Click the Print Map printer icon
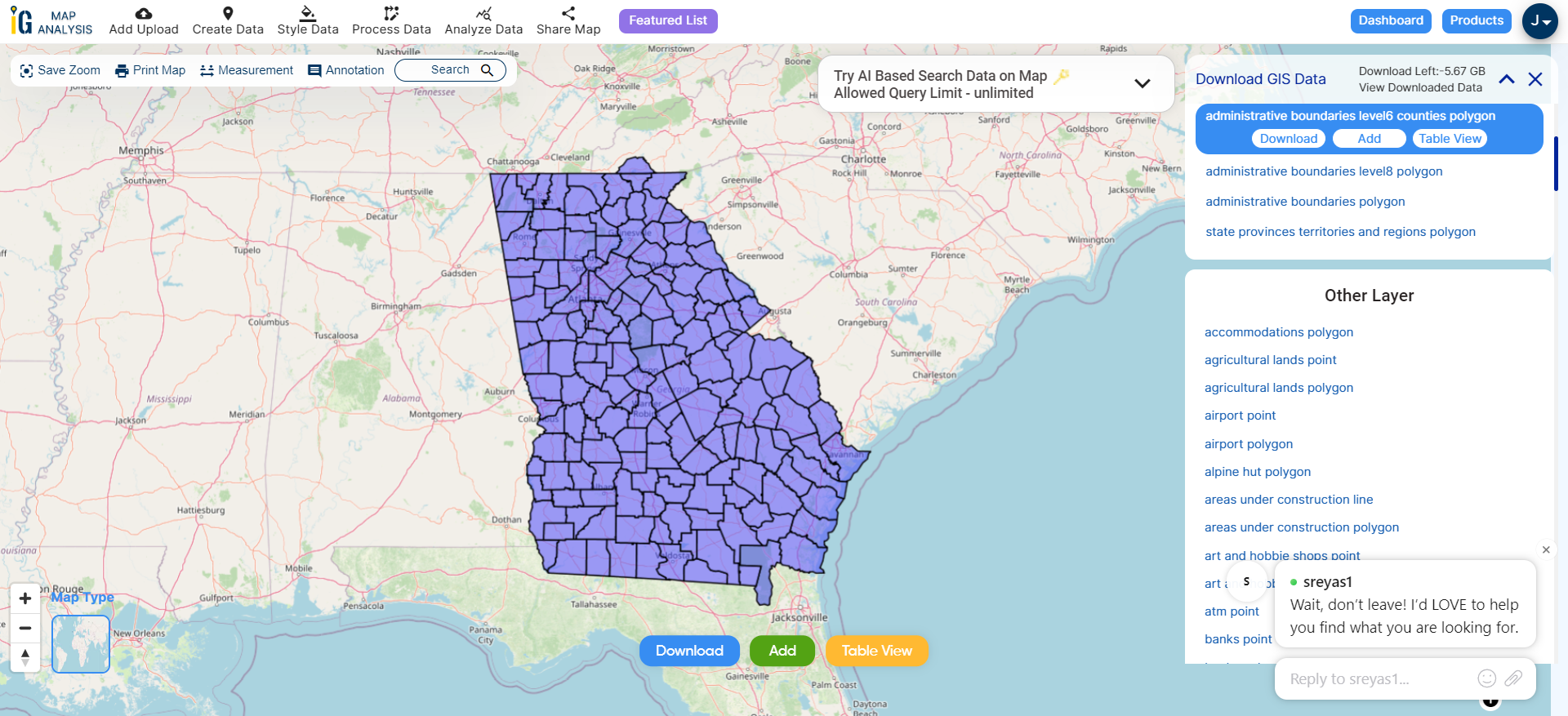 (122, 71)
